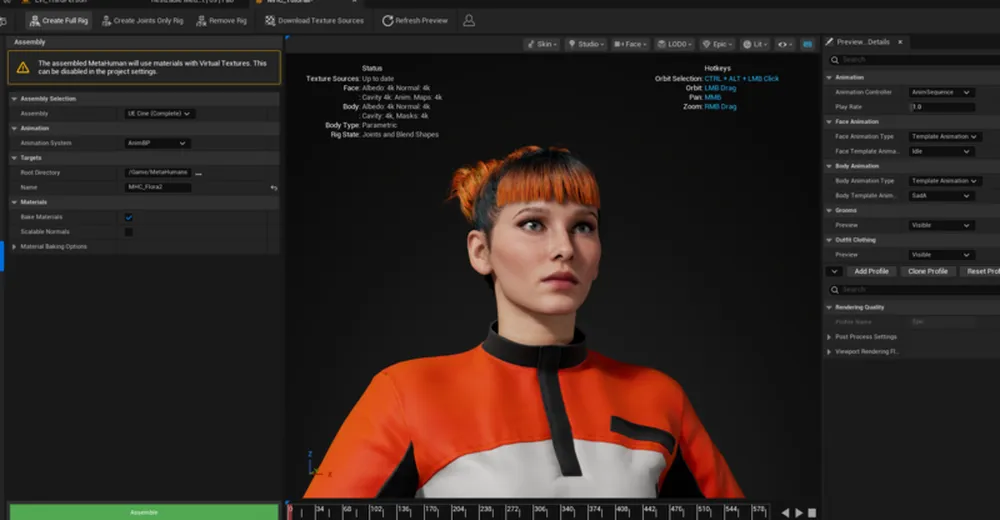Open the Outfit Clothing Preview dropdown
1000x520 pixels.
tap(941, 255)
